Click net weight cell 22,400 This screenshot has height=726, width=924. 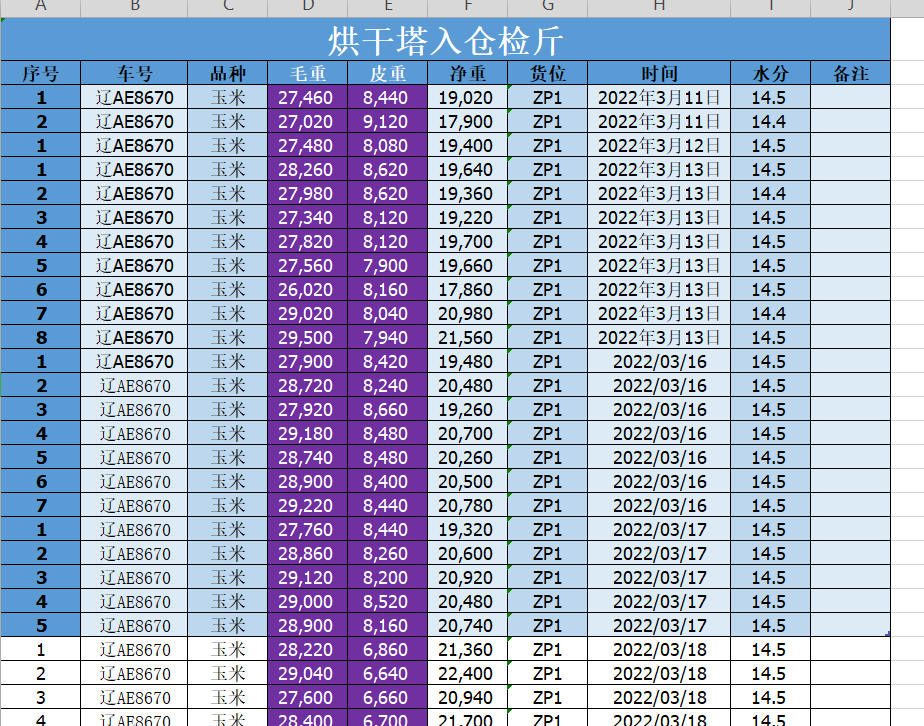[468, 674]
